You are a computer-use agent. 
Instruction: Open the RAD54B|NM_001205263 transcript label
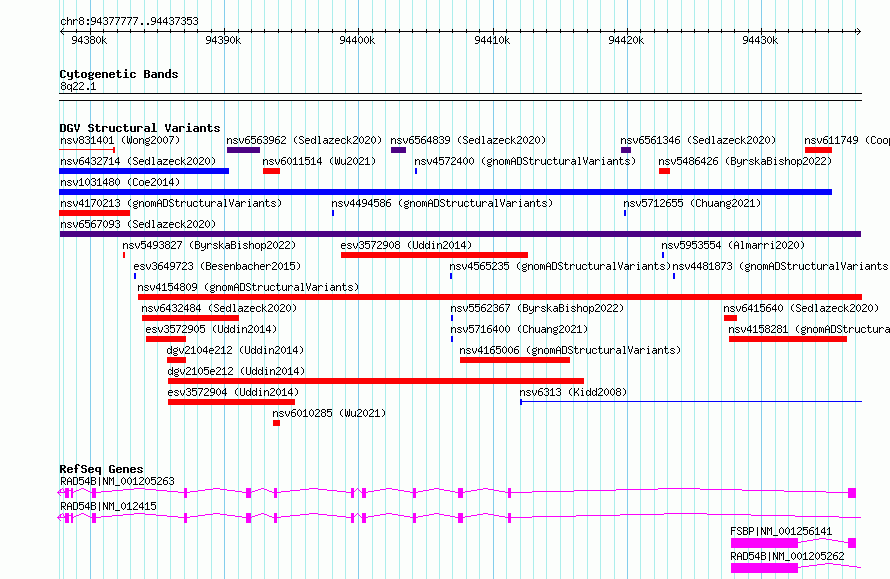point(117,481)
